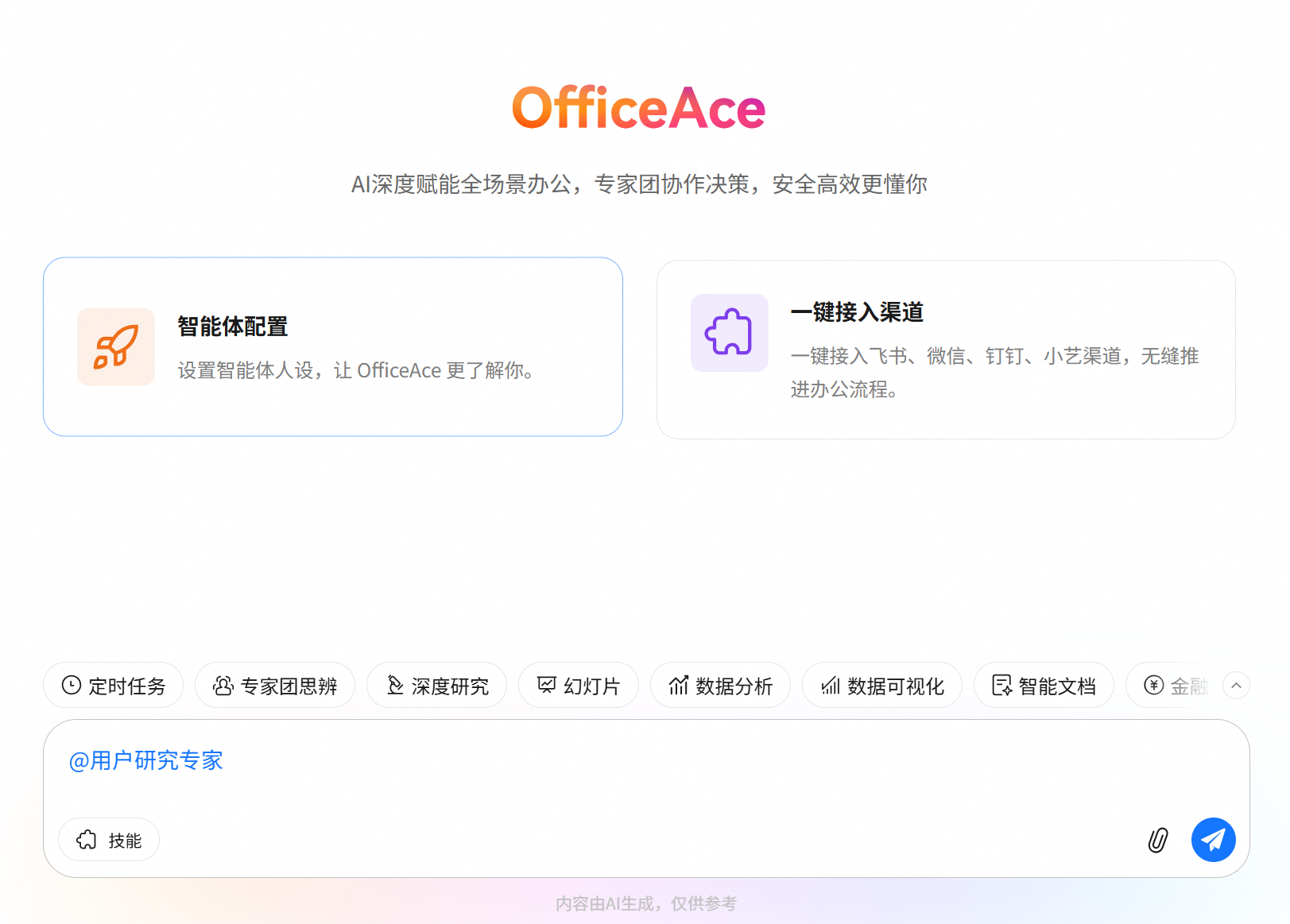The image size is (1290, 924).
Task: Click the OfficeAce logo
Action: tap(639, 108)
